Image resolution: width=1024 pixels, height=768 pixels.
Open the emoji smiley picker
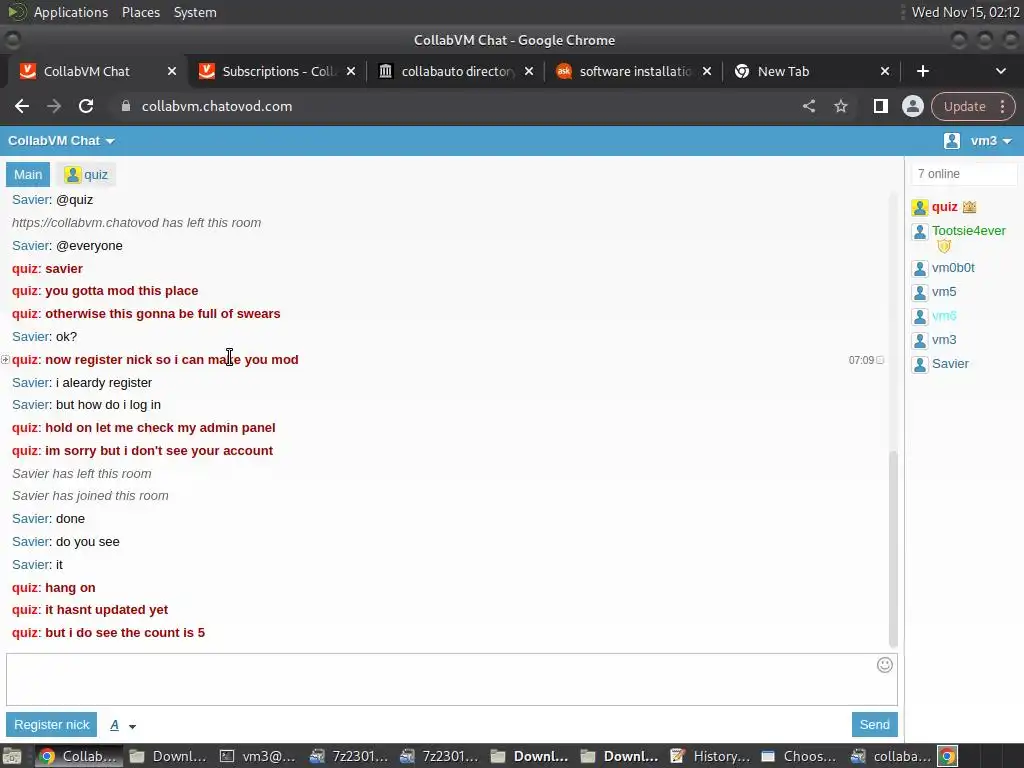(x=884, y=665)
